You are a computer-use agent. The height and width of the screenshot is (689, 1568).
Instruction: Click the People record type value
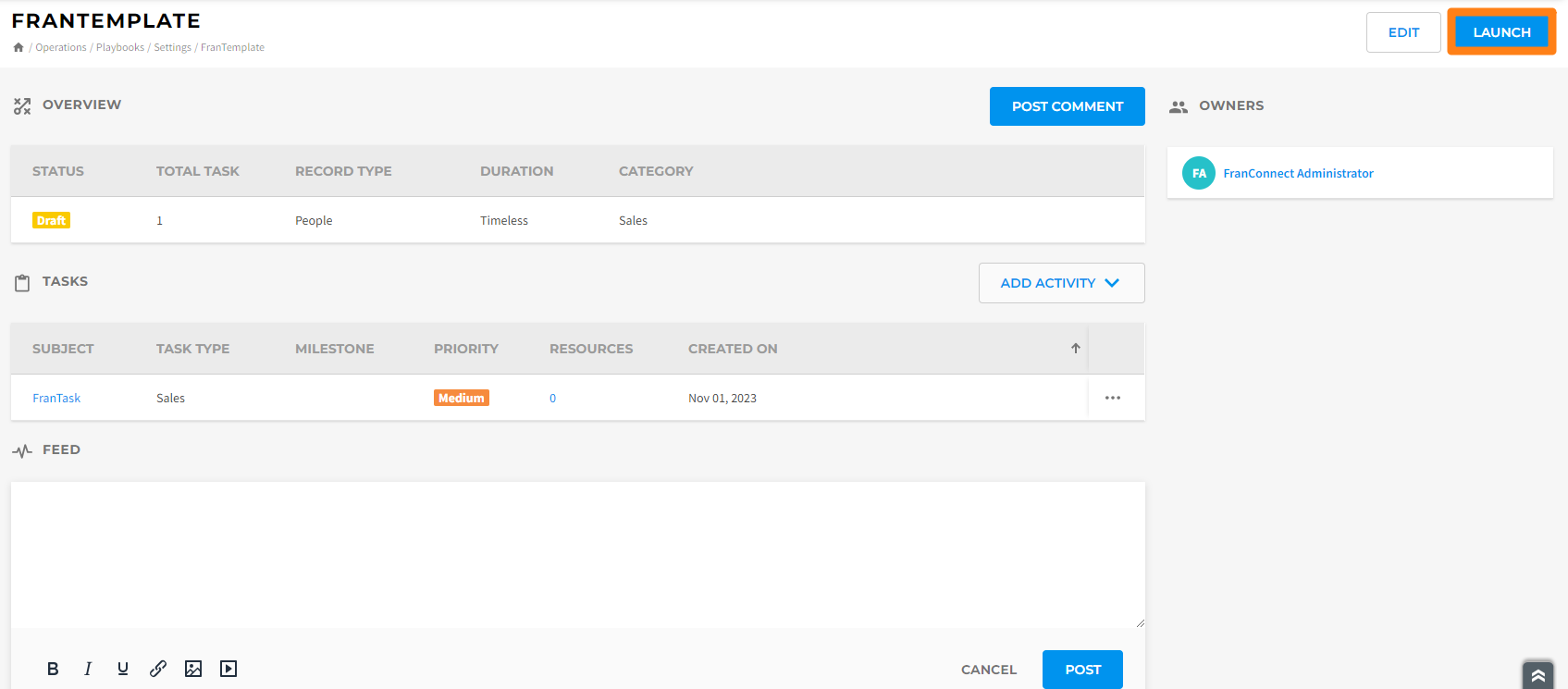click(314, 220)
